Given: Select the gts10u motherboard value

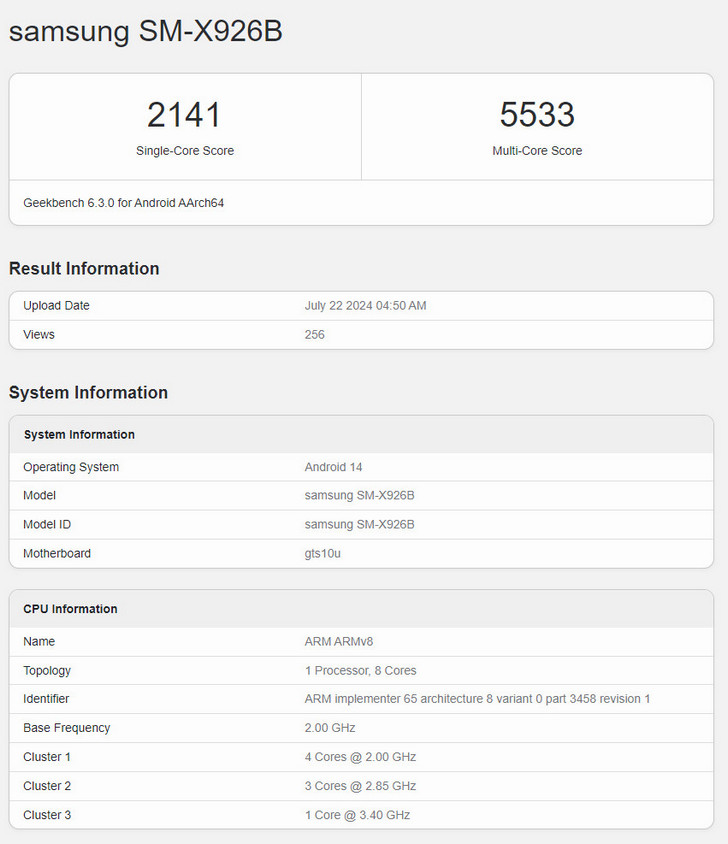Looking at the screenshot, I should [x=323, y=553].
